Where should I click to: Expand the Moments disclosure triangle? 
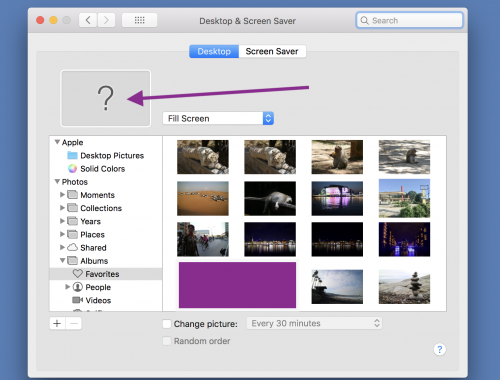tap(62, 194)
